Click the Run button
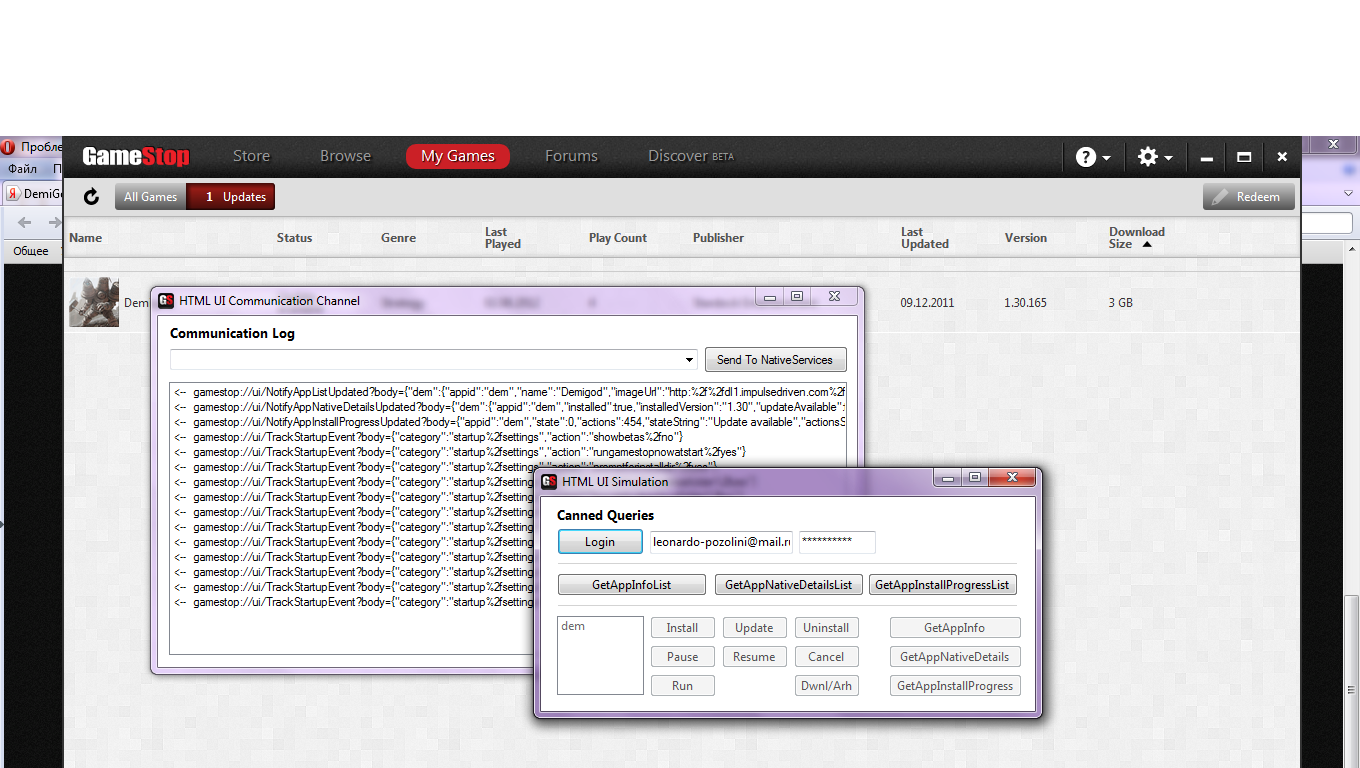This screenshot has height=768, width=1360. pyautogui.click(x=682, y=686)
